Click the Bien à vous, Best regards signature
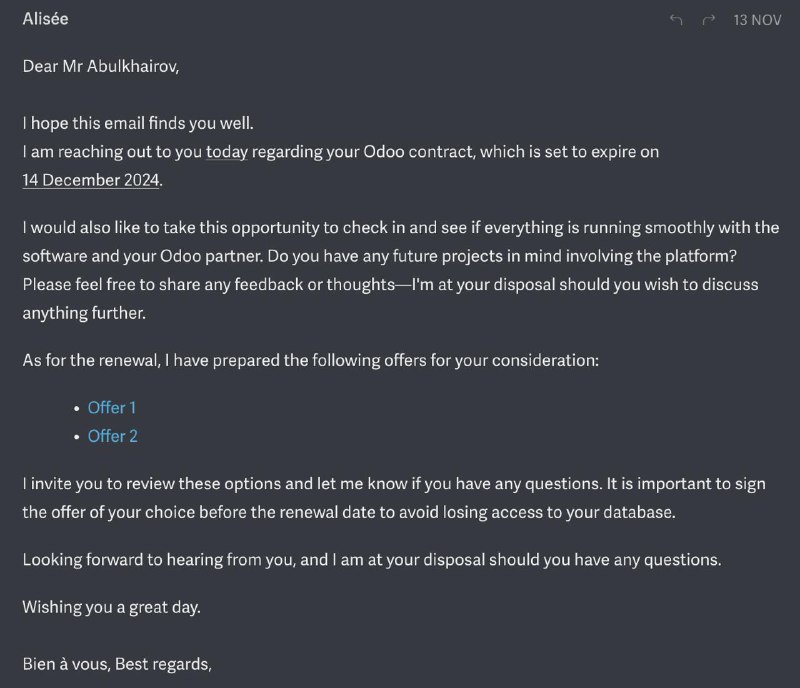The height and width of the screenshot is (688, 800). coord(117,664)
